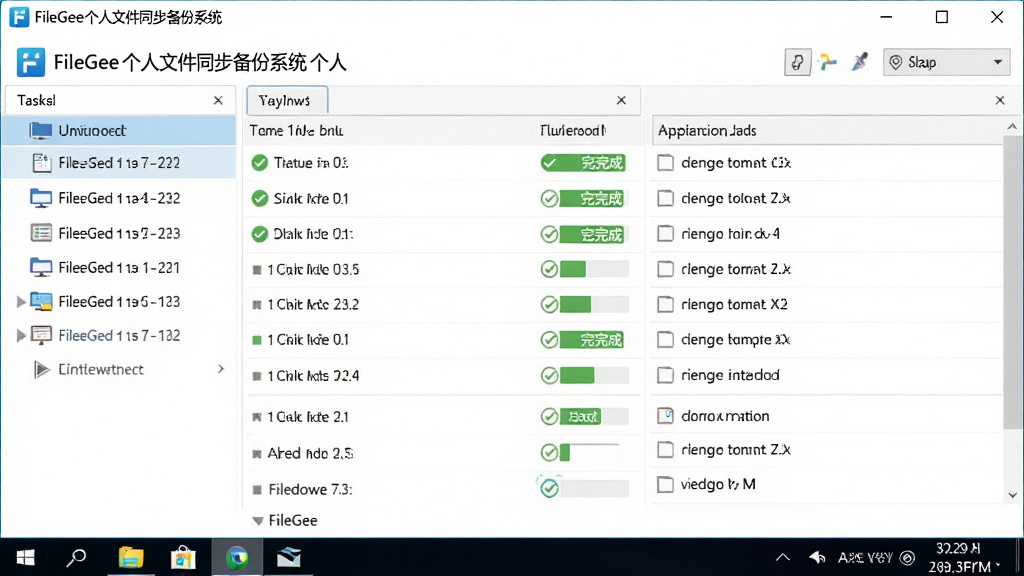Select the Unviuooect folder item
This screenshot has width=1024, height=576.
point(120,131)
